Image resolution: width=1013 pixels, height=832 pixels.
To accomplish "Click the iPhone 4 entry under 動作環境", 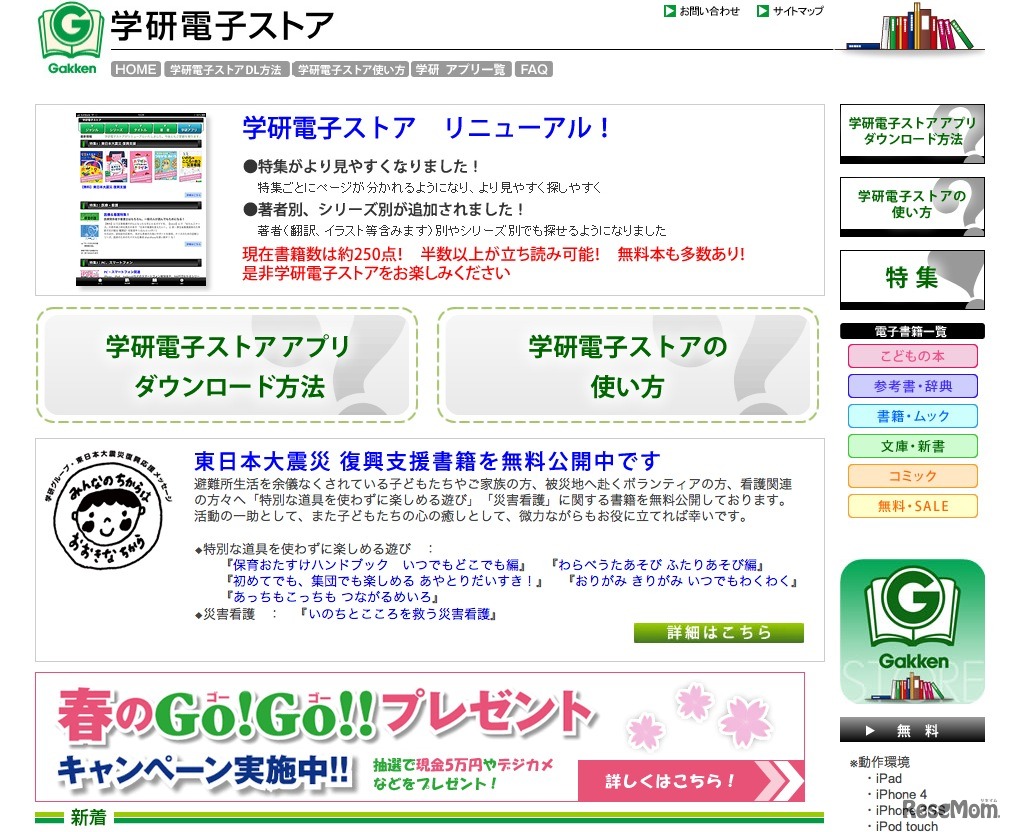I will 901,794.
